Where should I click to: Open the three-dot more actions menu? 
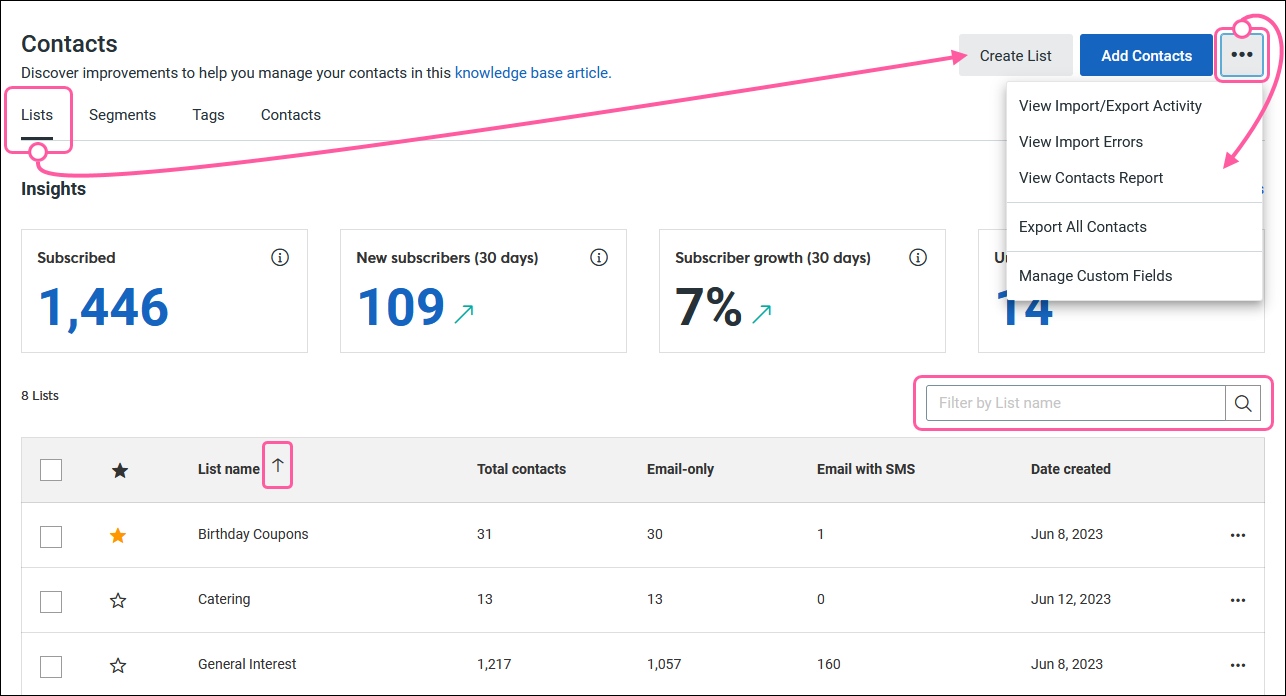1242,55
